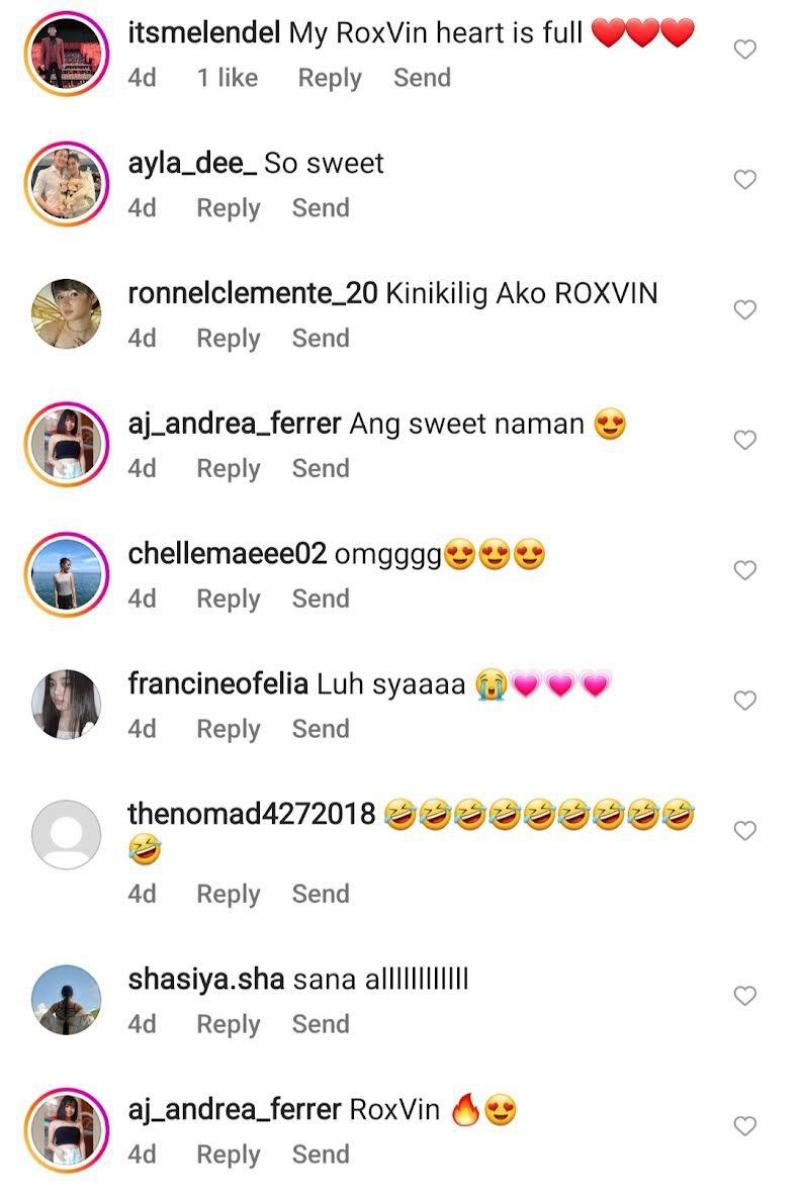Reply to shasiya.sha's comment
This screenshot has width=800, height=1196.
[228, 1025]
